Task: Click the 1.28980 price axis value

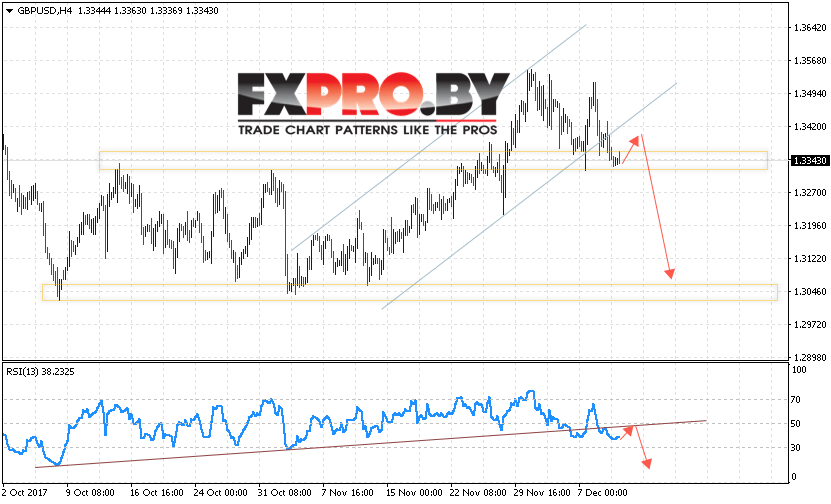Action: 810,357
